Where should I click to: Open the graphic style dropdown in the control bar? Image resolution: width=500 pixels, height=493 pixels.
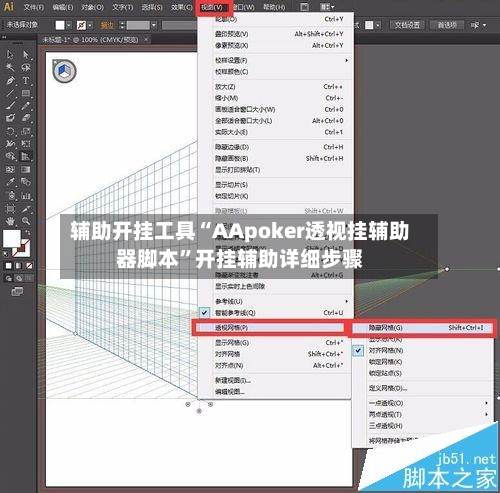tap(378, 25)
